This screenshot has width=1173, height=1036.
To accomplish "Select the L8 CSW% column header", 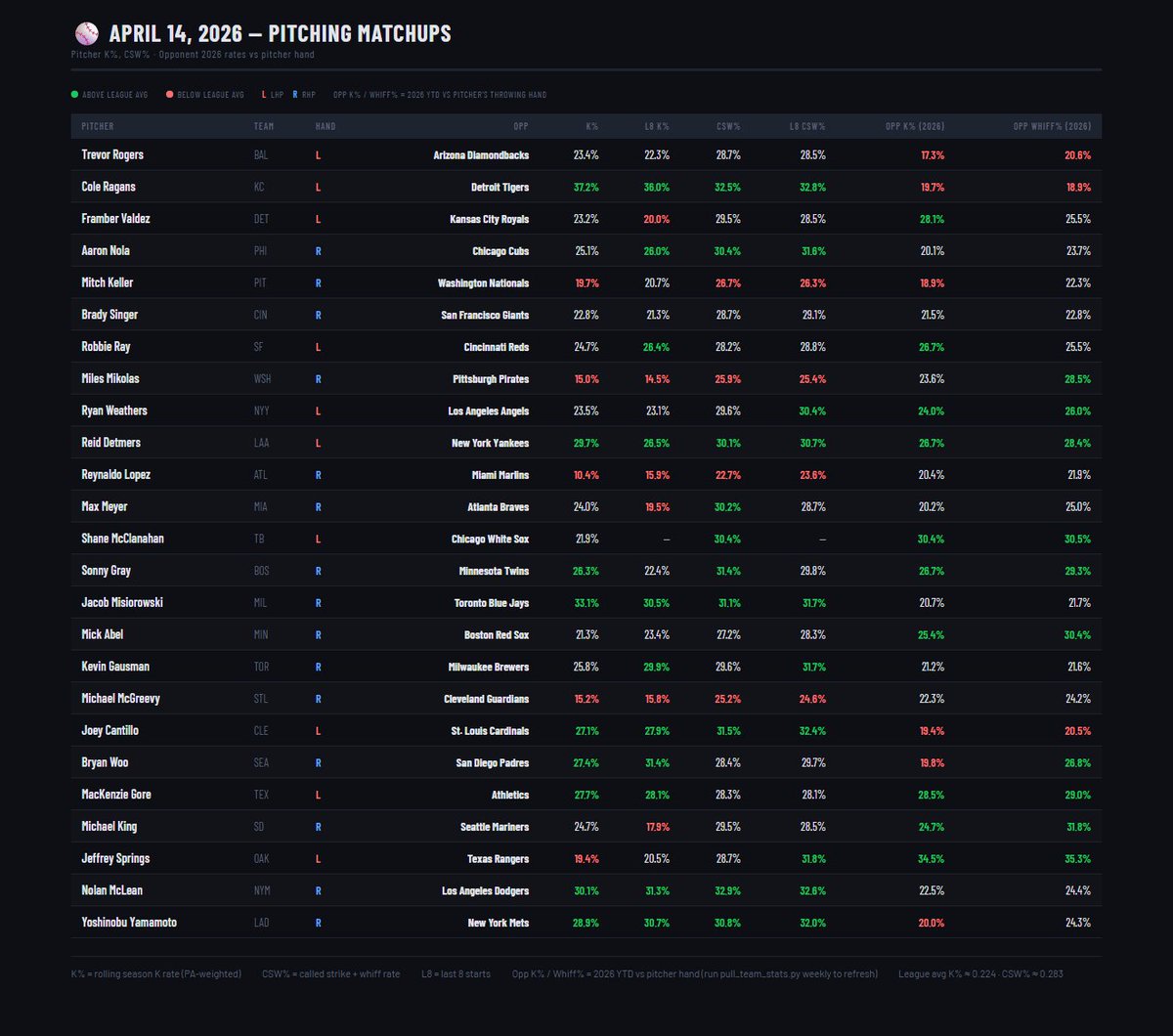I will point(807,127).
